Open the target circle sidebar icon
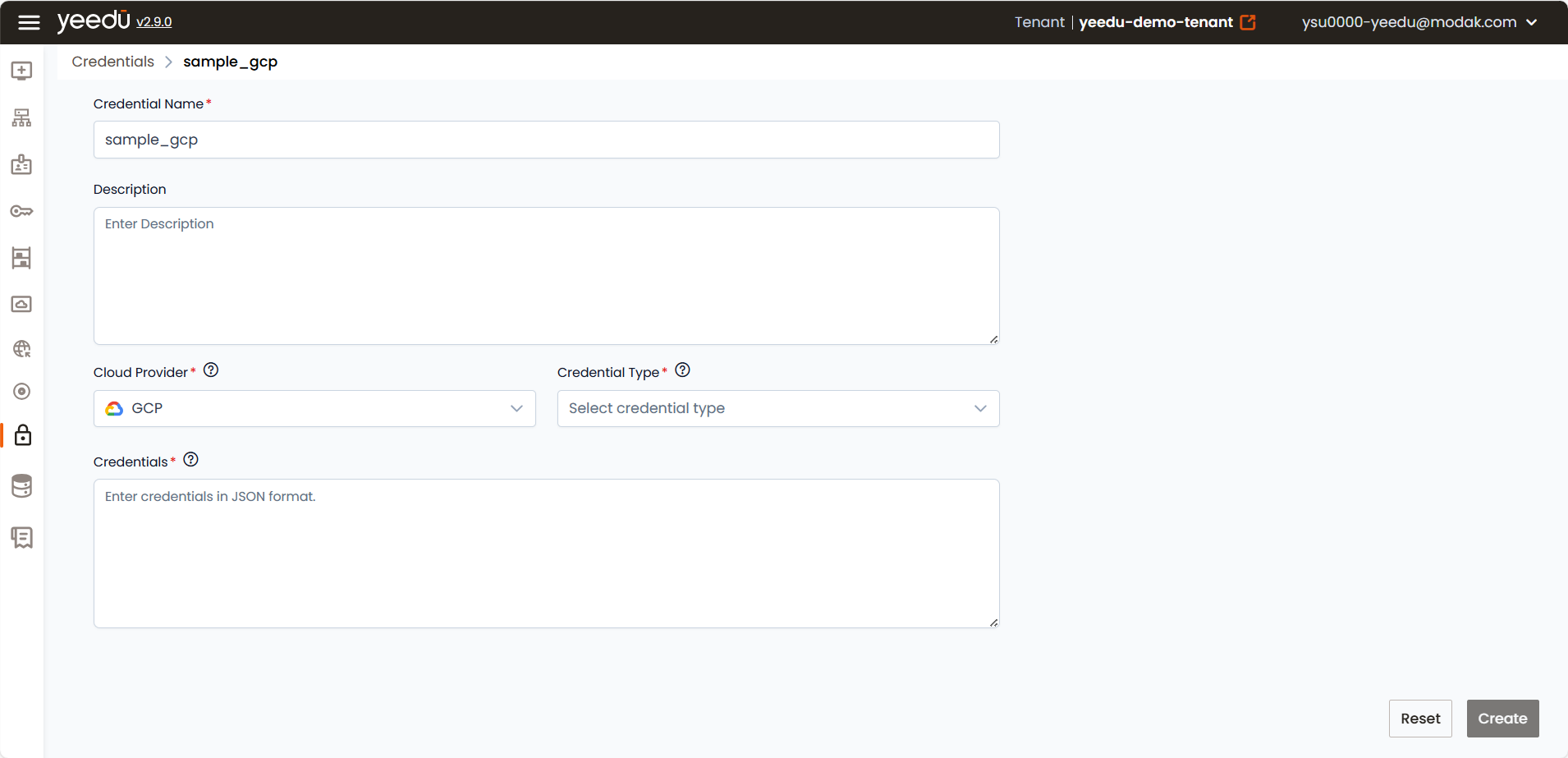 click(22, 391)
